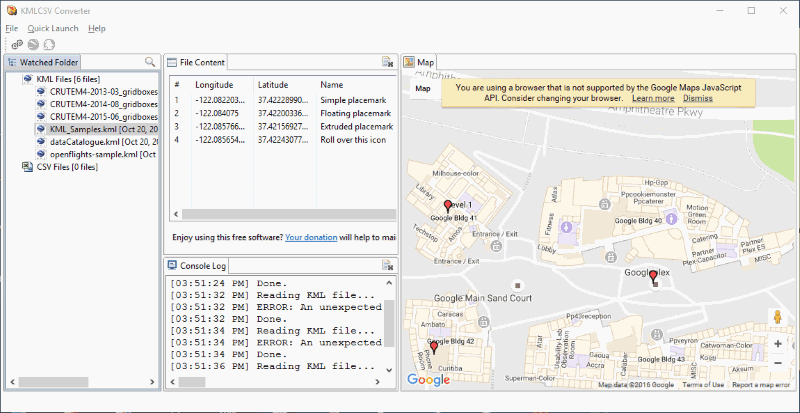
Task: Click the '[03:51:36 PM] Reading KML file...' log line
Action: coord(272,367)
